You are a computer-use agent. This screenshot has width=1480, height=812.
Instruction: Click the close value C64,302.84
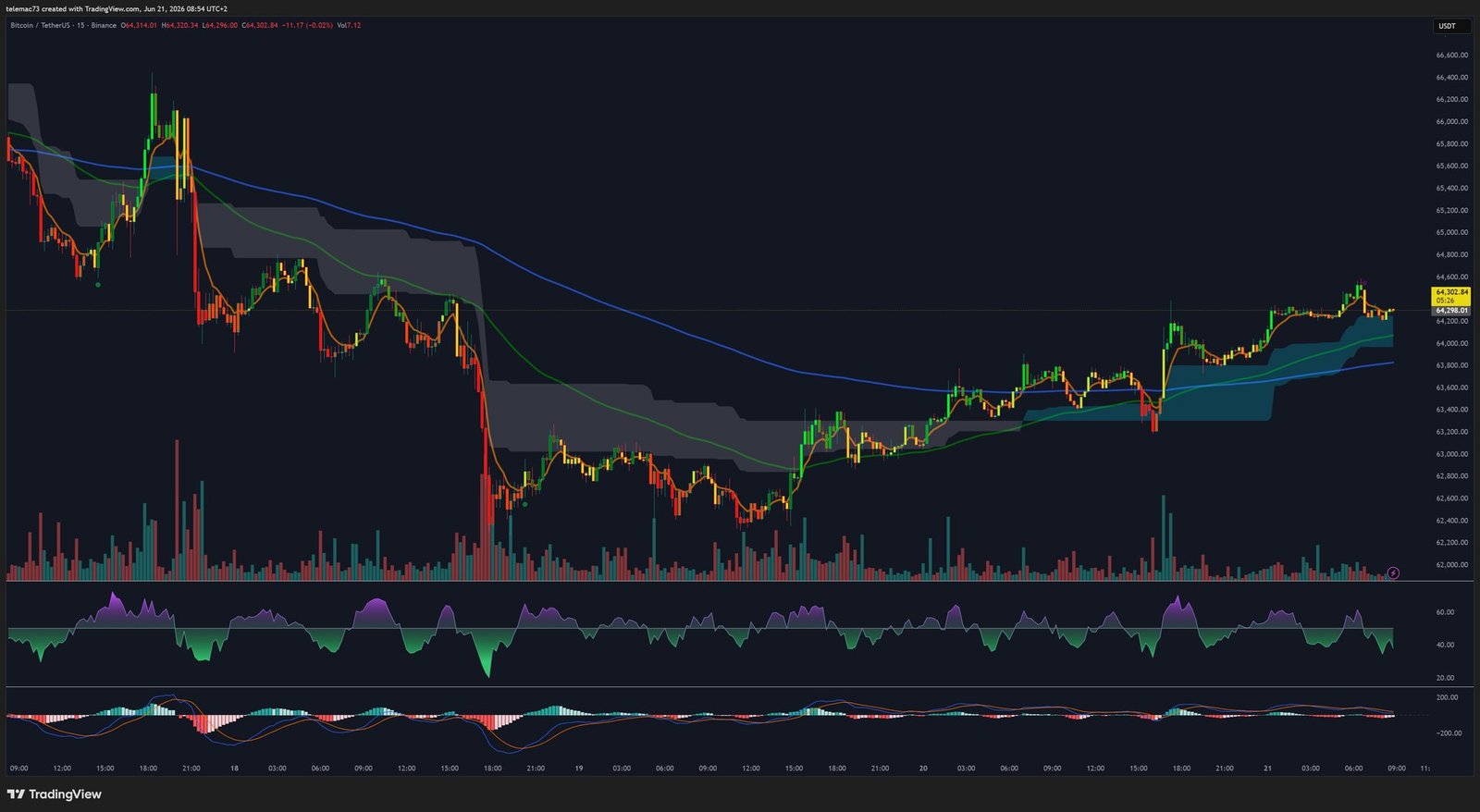pyautogui.click(x=260, y=25)
